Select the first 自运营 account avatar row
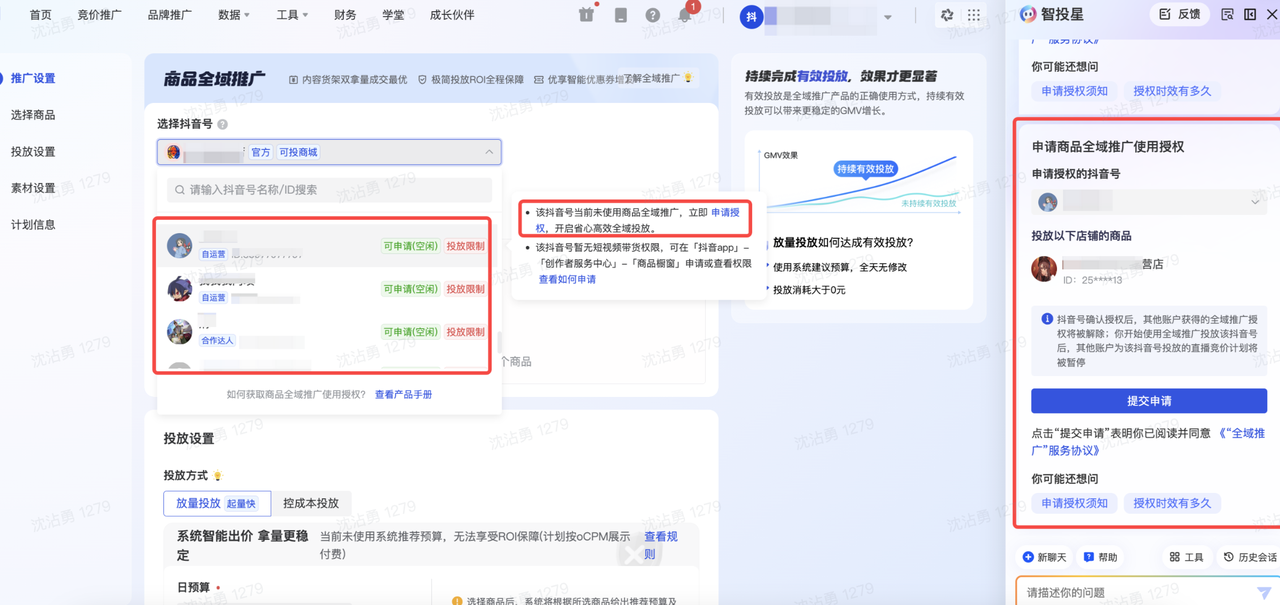This screenshot has height=605, width=1280. tap(326, 246)
